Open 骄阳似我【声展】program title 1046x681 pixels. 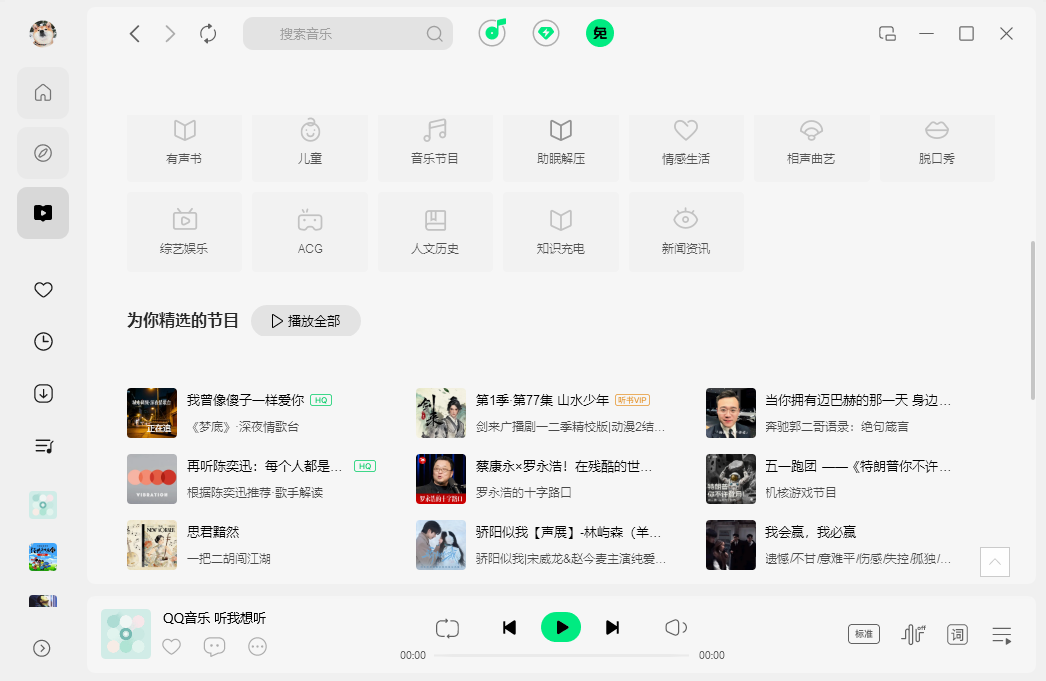pyautogui.click(x=568, y=532)
